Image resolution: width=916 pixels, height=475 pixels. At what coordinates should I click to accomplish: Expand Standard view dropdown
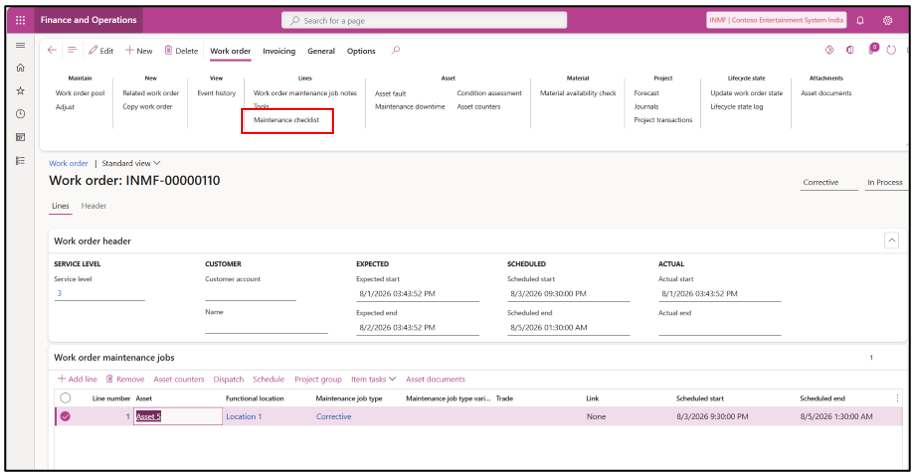[x=131, y=163]
